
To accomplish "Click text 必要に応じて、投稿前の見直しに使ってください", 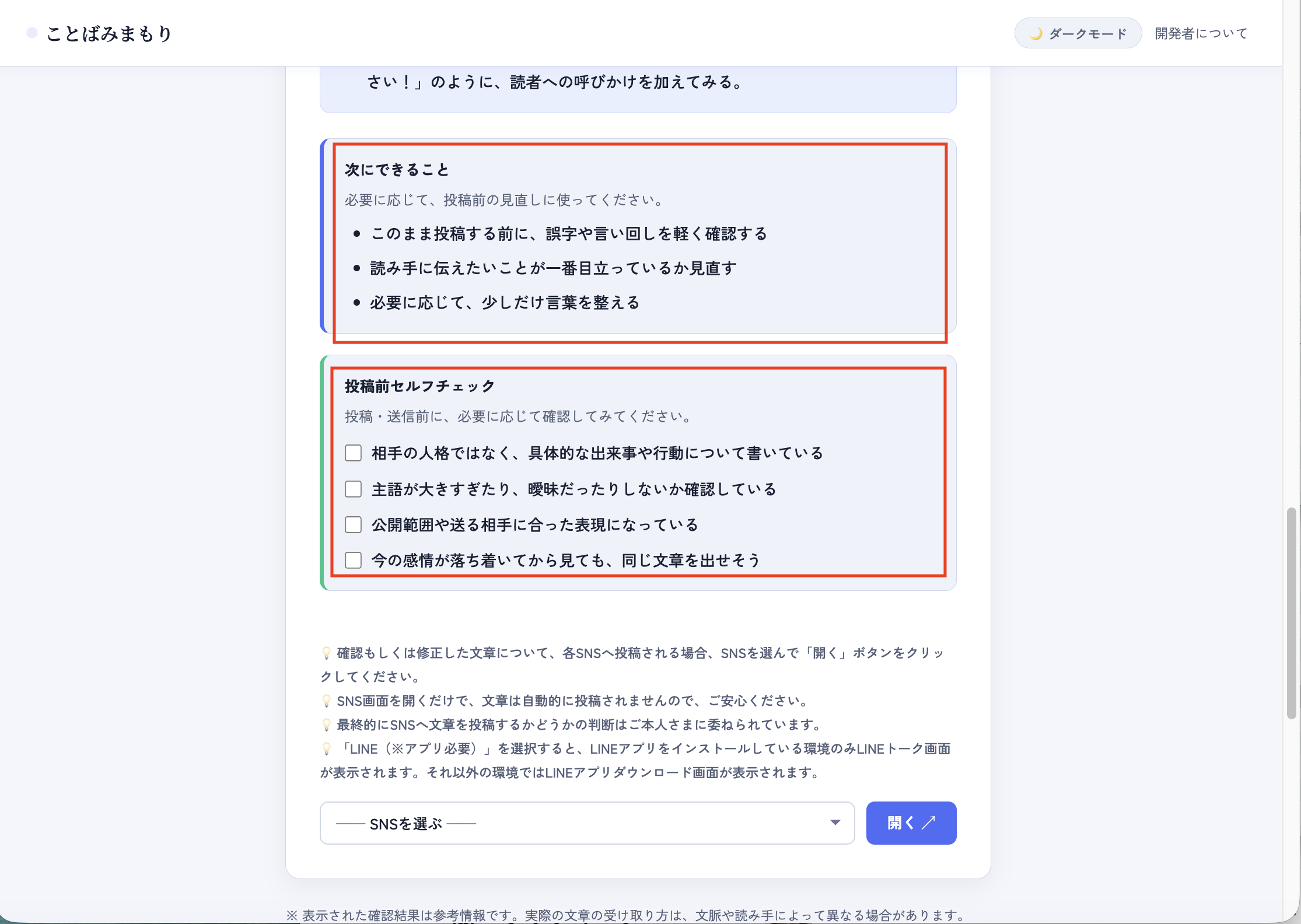I will pos(504,200).
